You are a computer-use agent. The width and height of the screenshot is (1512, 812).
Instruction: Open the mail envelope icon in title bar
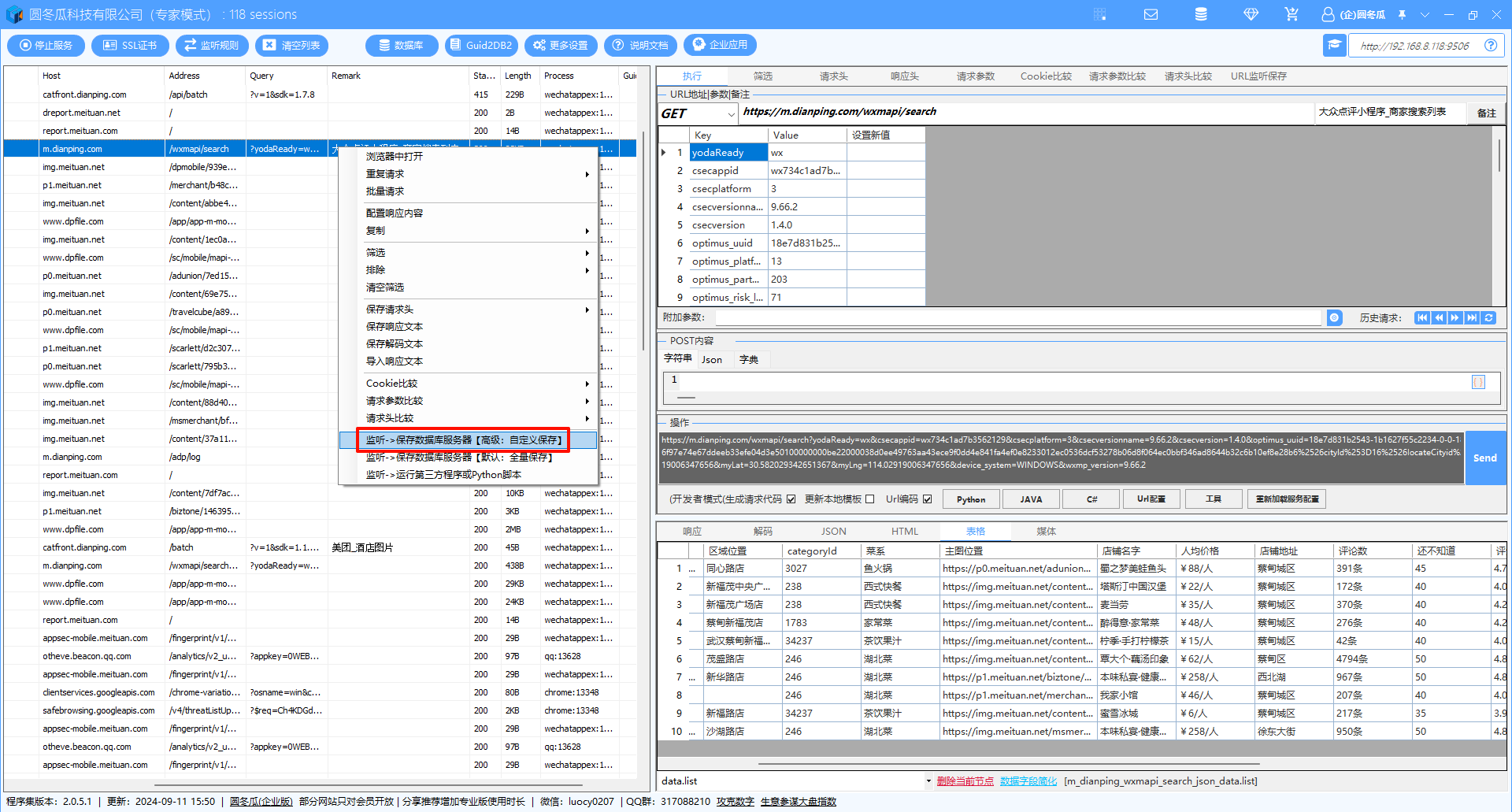(1151, 14)
